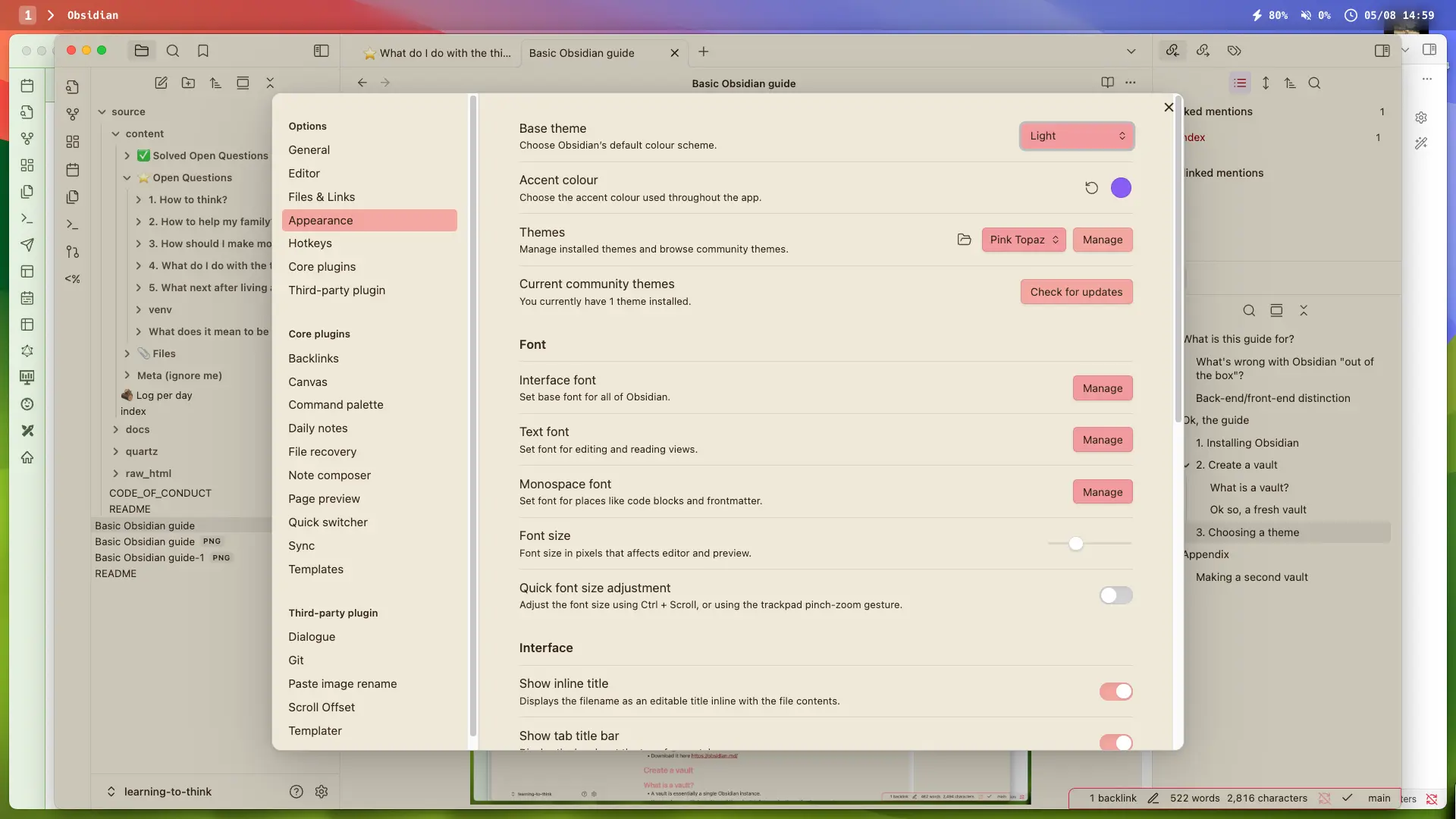The width and height of the screenshot is (1456, 819).
Task: Disable Show inline title toggle
Action: pos(1116,692)
